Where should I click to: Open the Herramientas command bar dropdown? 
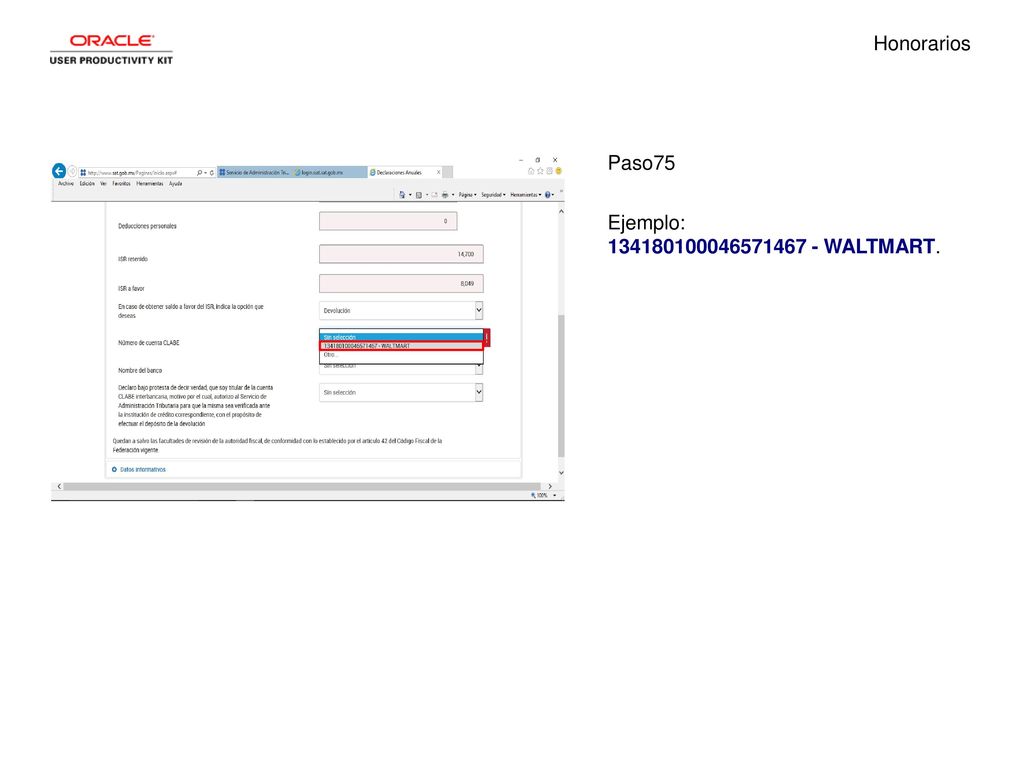(x=526, y=195)
